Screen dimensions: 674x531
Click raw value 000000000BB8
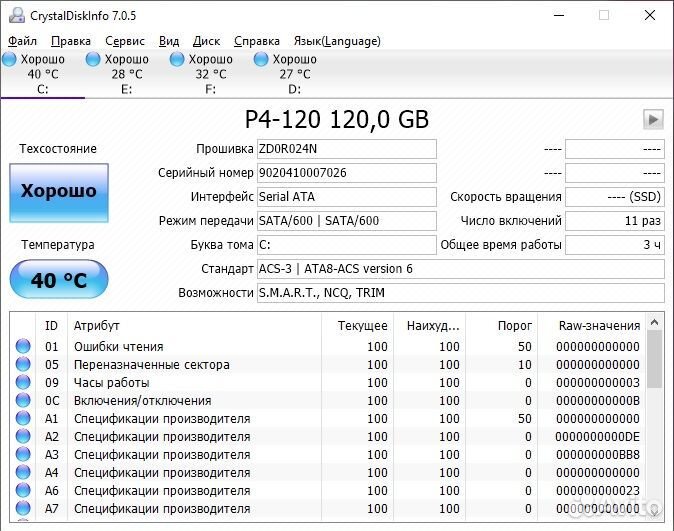point(597,455)
